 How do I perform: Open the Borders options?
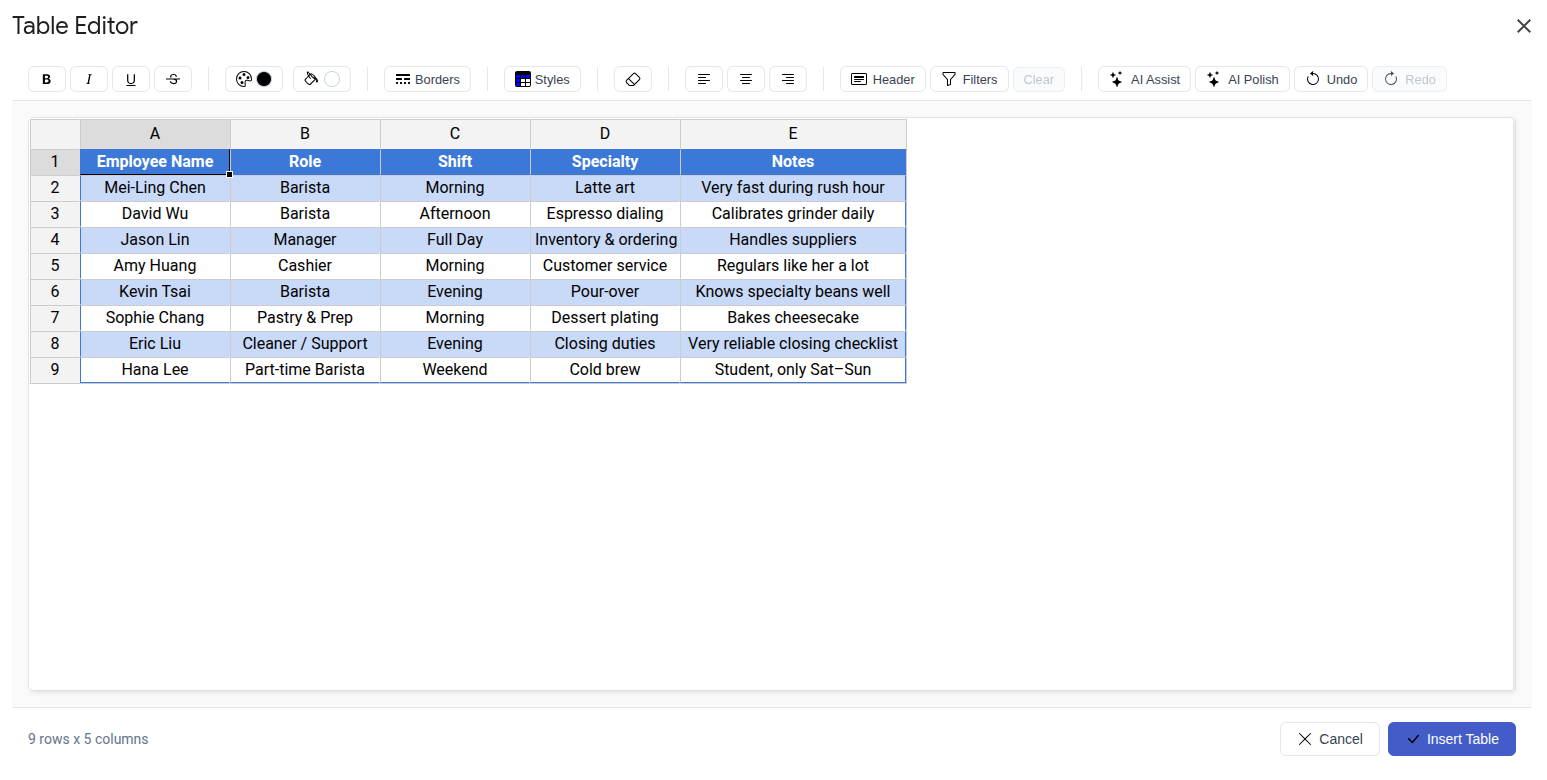427,79
